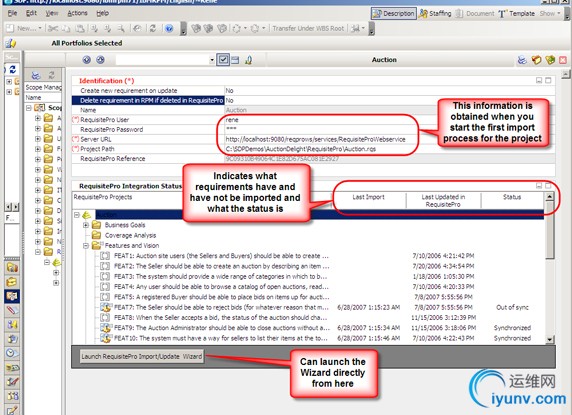Click the Auction project icon in integration tree
The image size is (572, 415).
(x=86, y=215)
